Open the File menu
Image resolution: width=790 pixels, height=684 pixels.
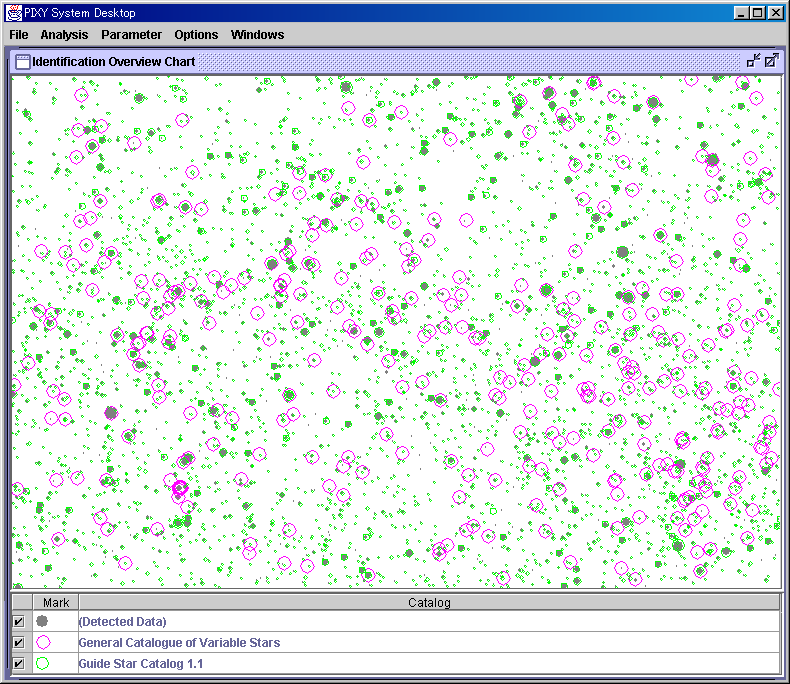(x=19, y=35)
